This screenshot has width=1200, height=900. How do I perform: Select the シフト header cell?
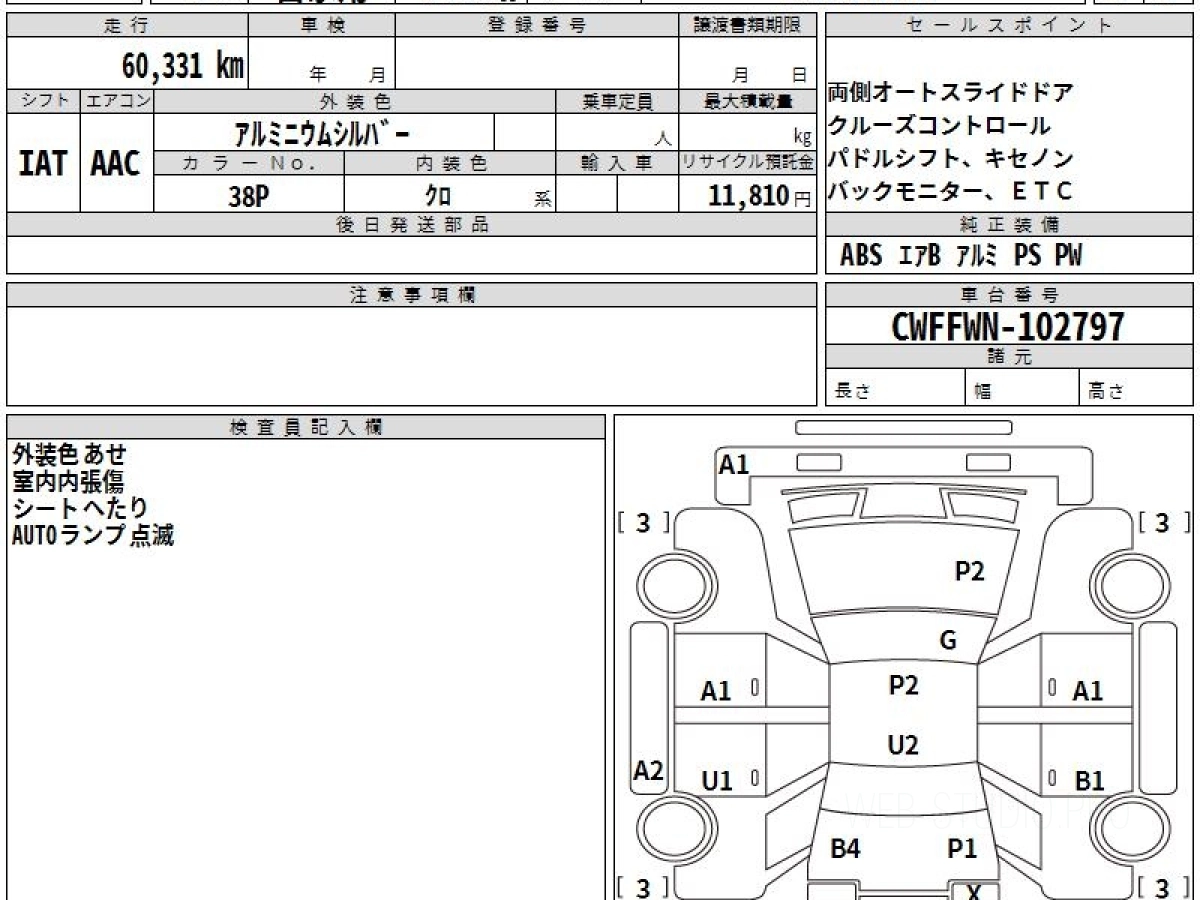coord(43,101)
